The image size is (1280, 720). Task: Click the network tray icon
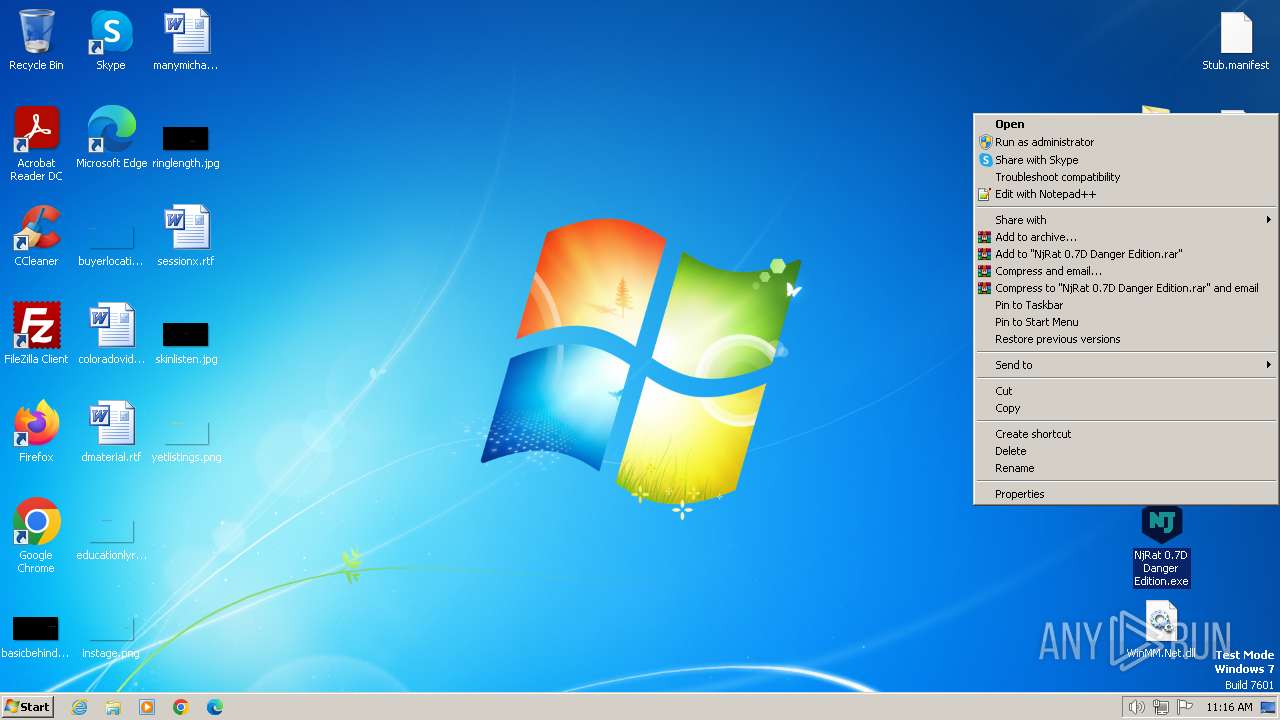(x=1161, y=707)
